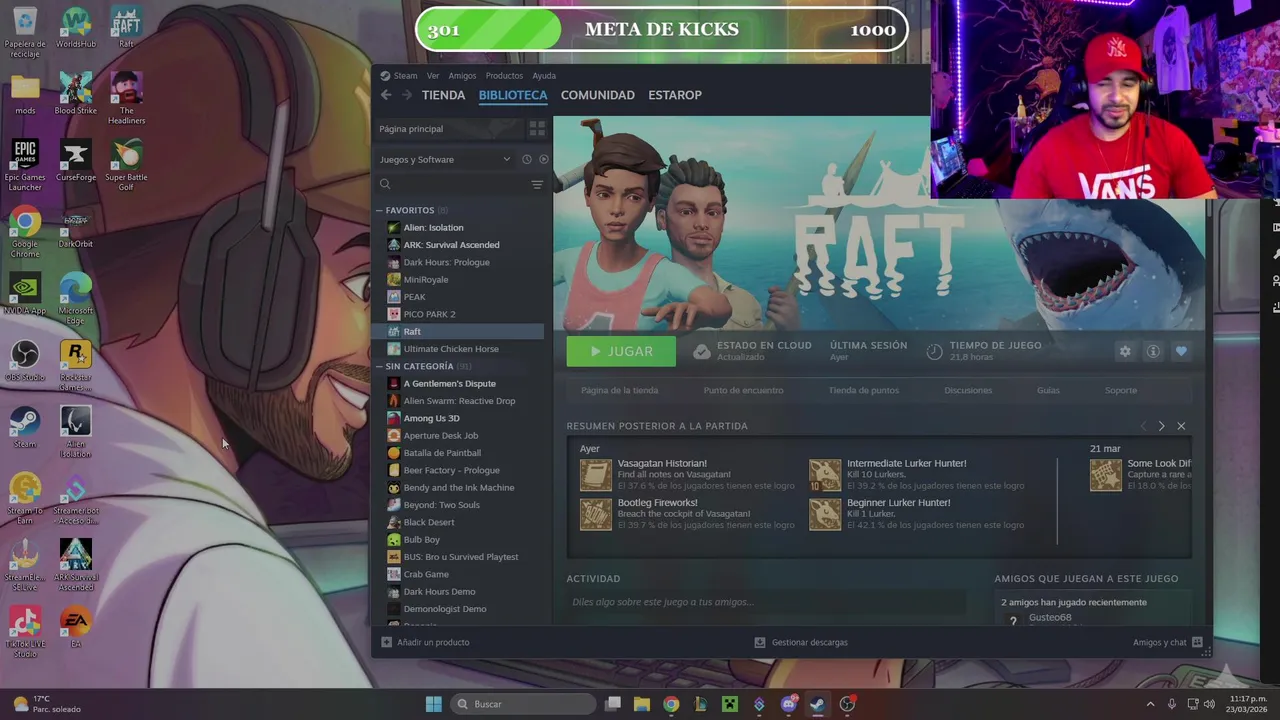Open Beginner Lurker Hunter achievement icon
Image resolution: width=1280 pixels, height=720 pixels.
tap(825, 514)
